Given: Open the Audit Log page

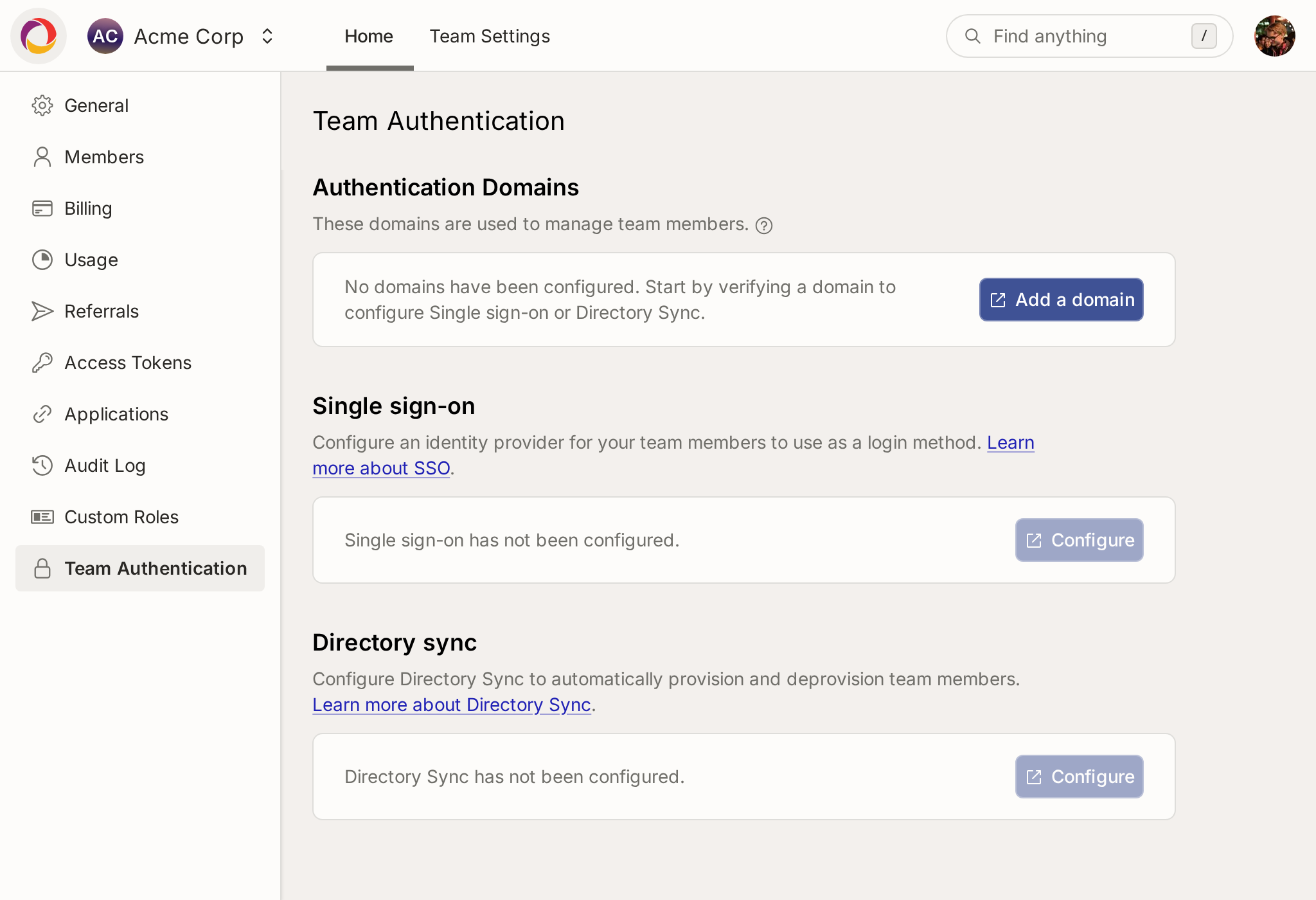Looking at the screenshot, I should coord(140,465).
